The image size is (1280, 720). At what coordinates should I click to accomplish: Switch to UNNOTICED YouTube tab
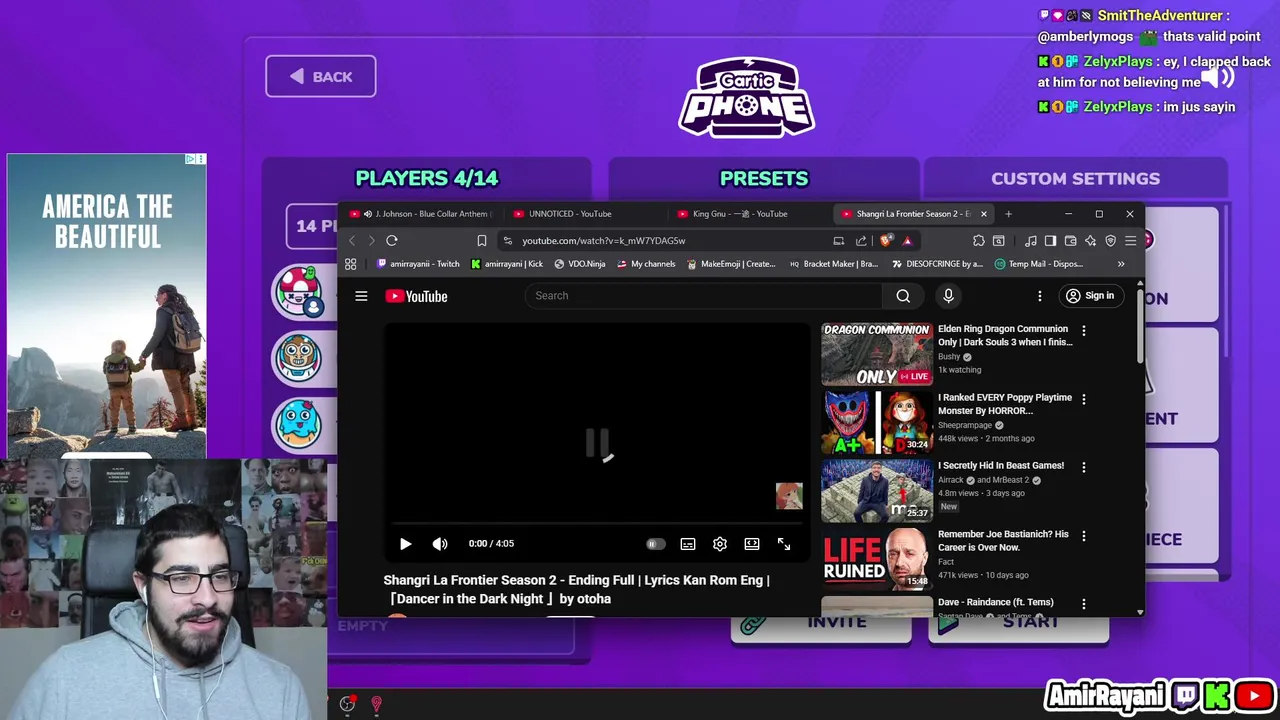(585, 214)
